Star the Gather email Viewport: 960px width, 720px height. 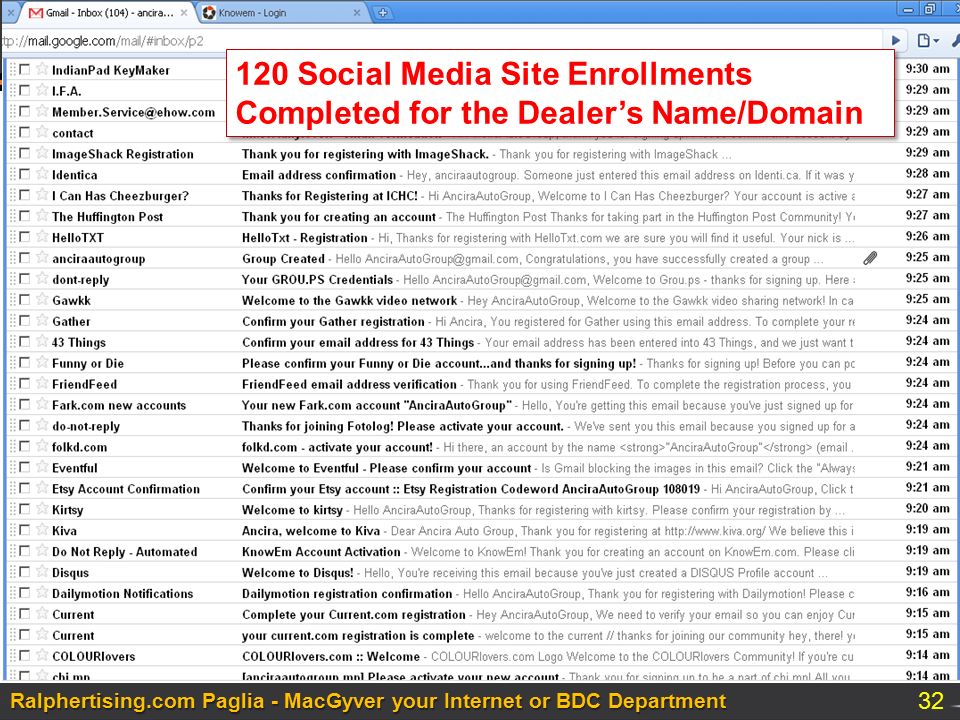(42, 320)
